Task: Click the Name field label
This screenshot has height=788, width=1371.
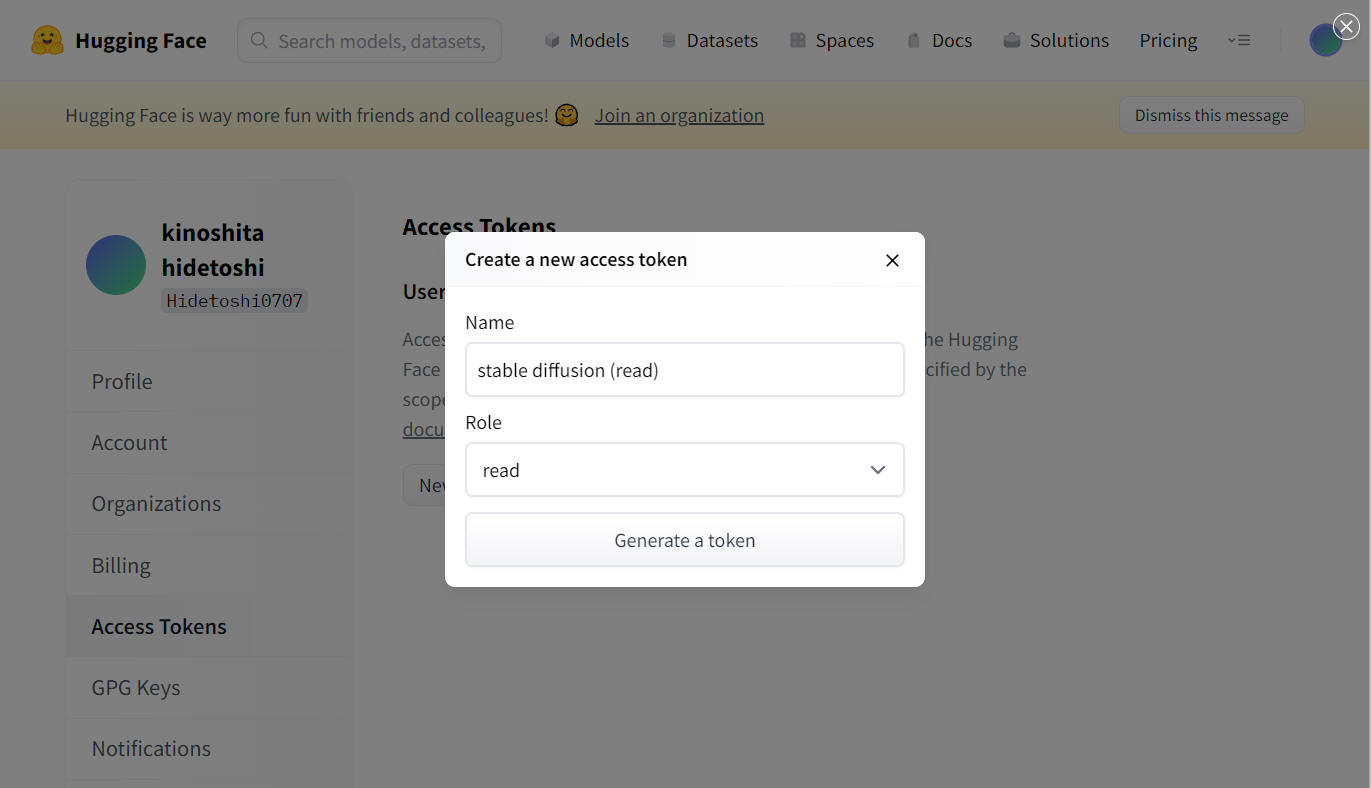Action: coord(490,322)
